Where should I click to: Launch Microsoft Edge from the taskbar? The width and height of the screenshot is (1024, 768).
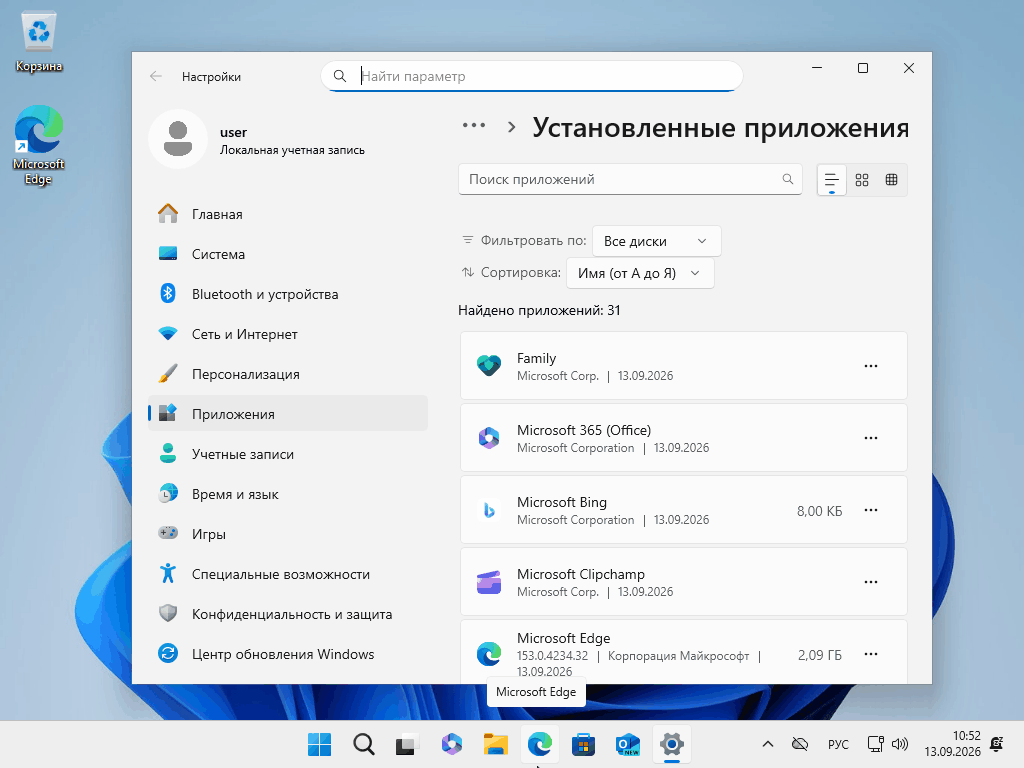click(x=540, y=744)
